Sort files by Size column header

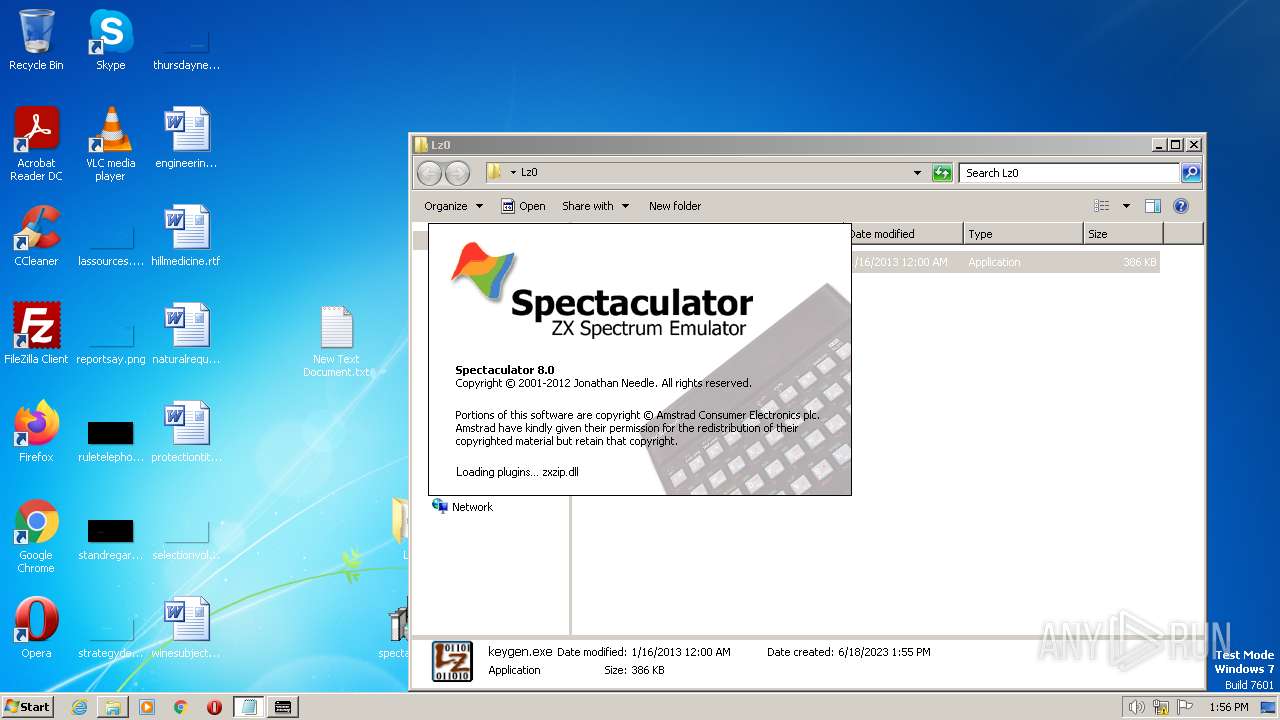[1123, 234]
